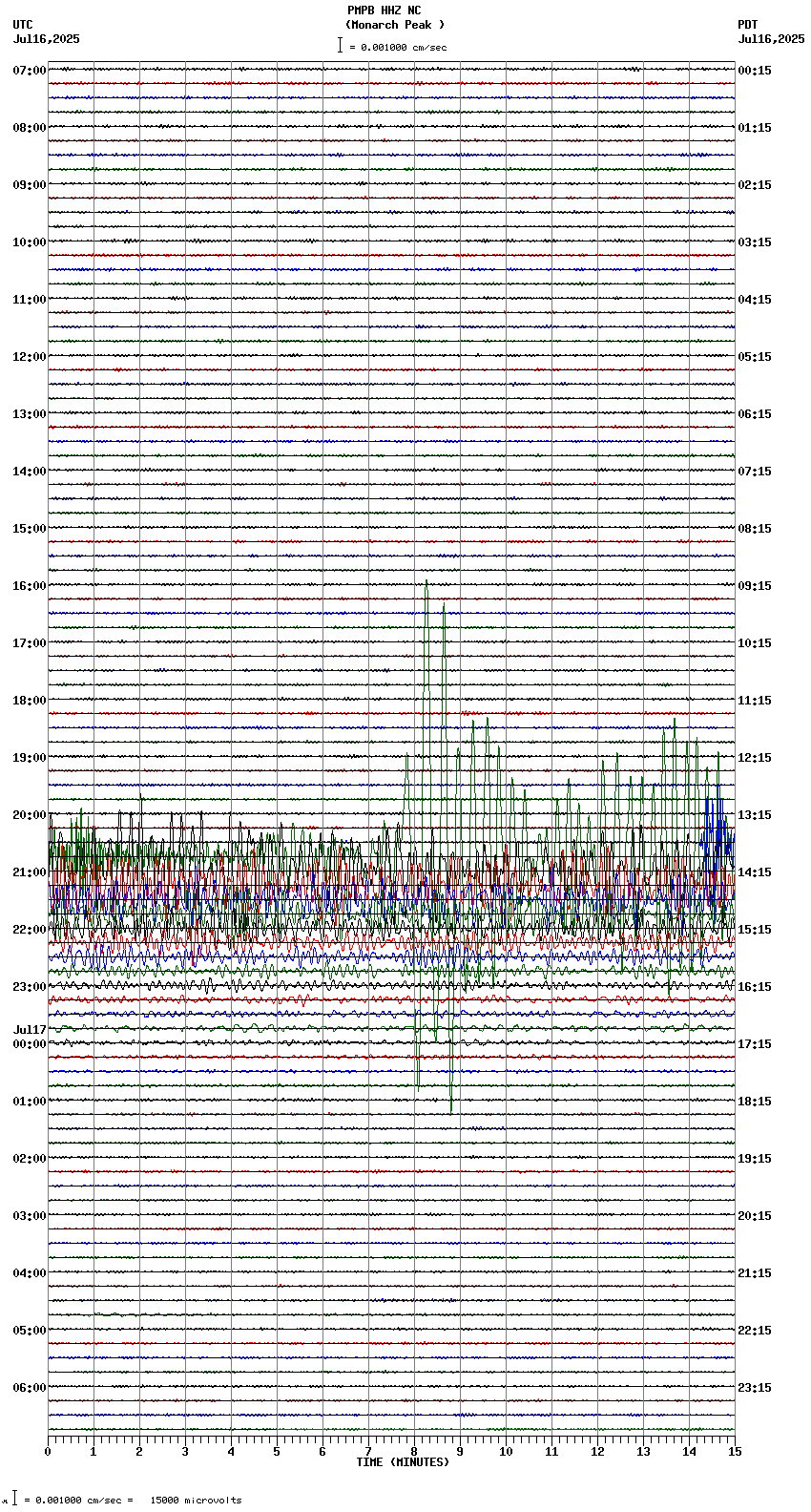Click the '01:00' UTC time label
This screenshot has width=811, height=1512.
pos(30,1102)
